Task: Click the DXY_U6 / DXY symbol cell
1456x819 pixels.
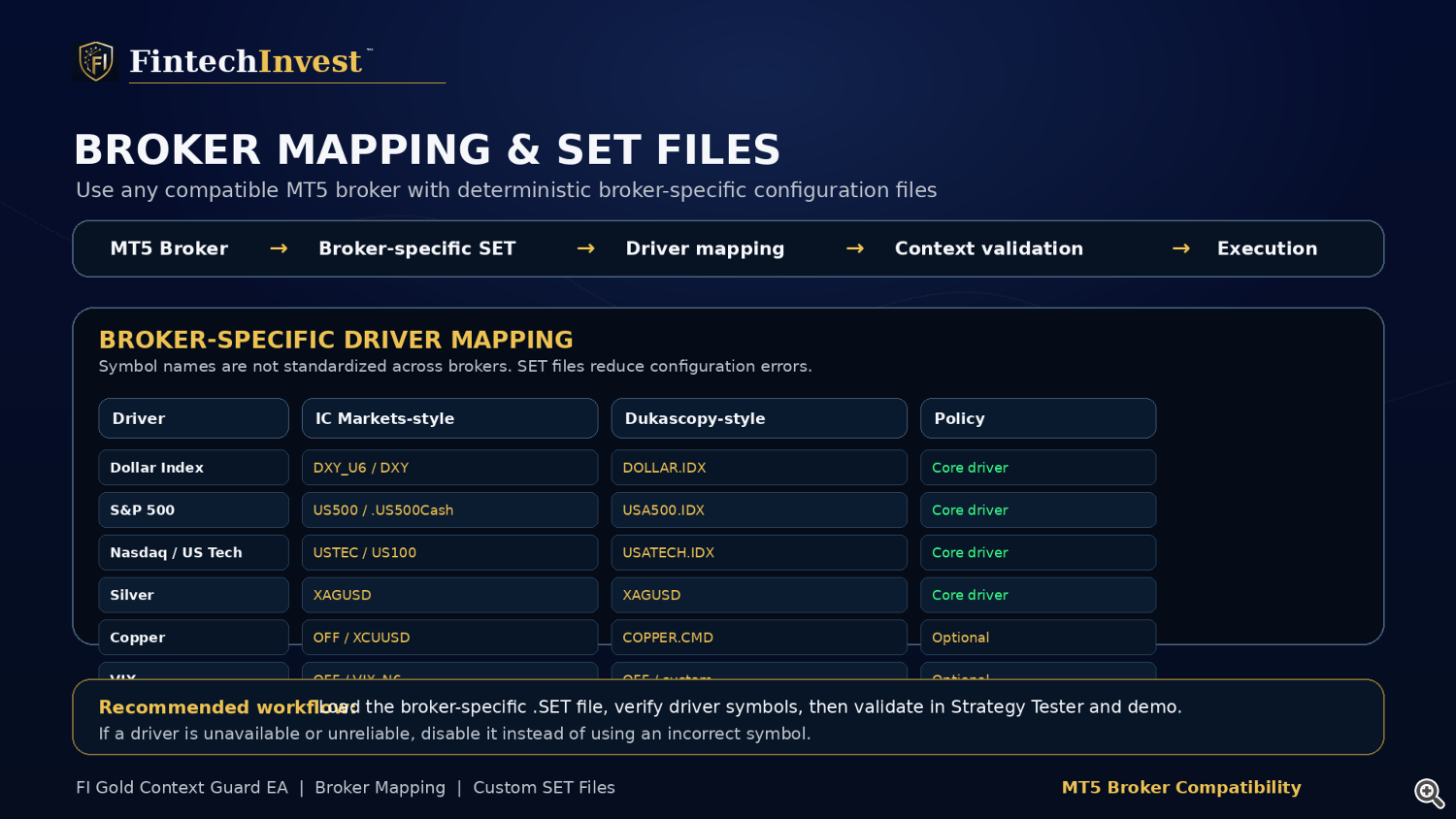Action: [449, 468]
